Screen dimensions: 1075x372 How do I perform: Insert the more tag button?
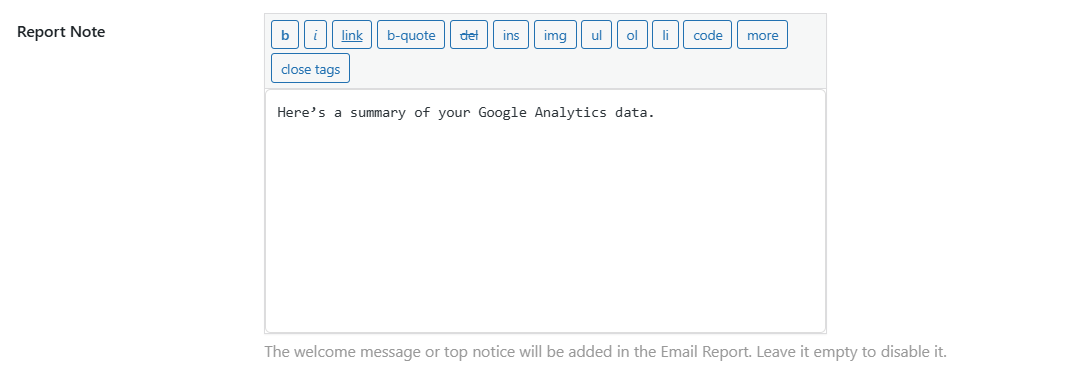[x=762, y=35]
